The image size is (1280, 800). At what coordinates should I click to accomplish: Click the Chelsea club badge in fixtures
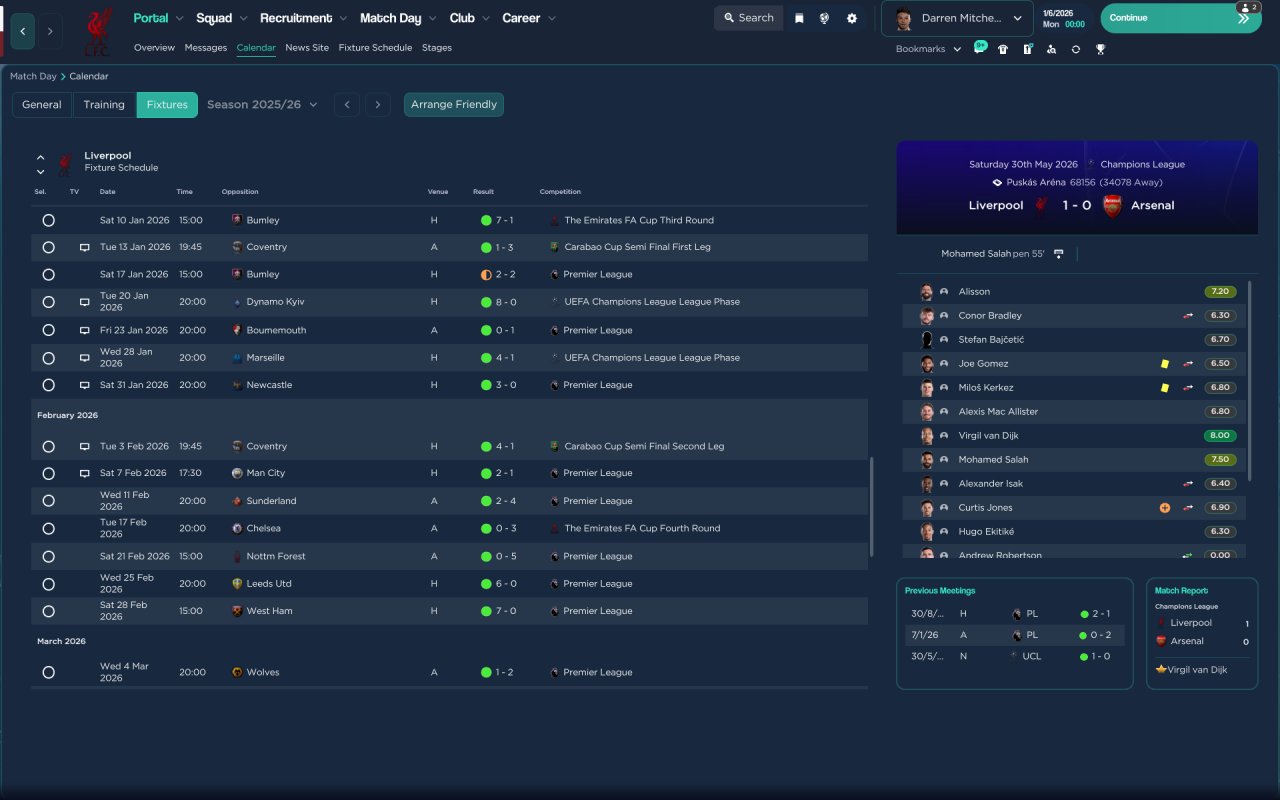[x=237, y=528]
